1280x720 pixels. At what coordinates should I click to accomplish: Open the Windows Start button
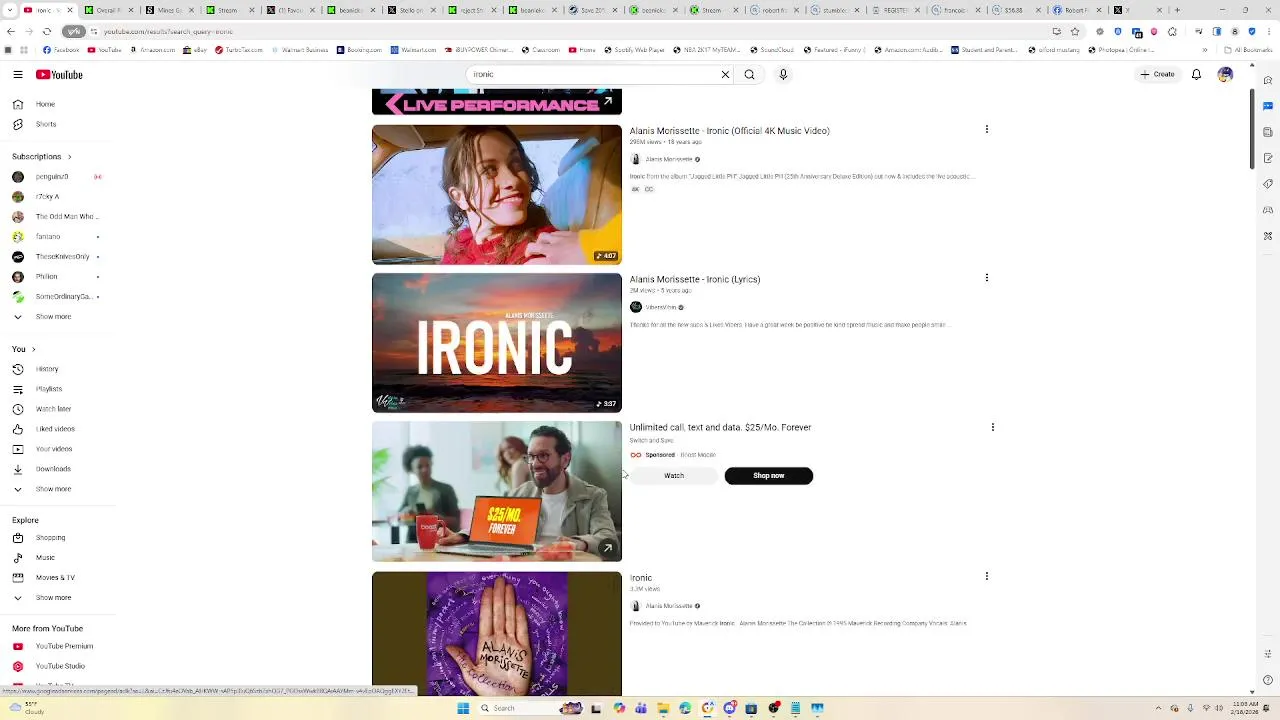tap(463, 708)
